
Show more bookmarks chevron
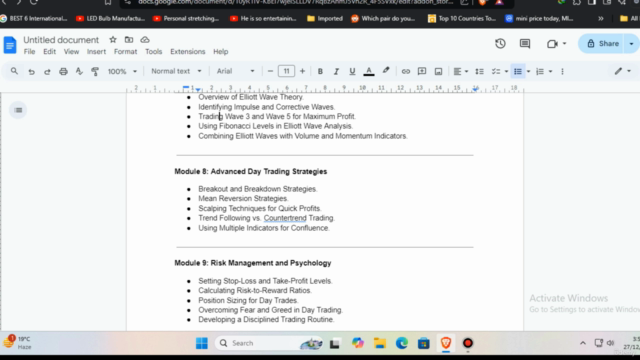click(601, 18)
